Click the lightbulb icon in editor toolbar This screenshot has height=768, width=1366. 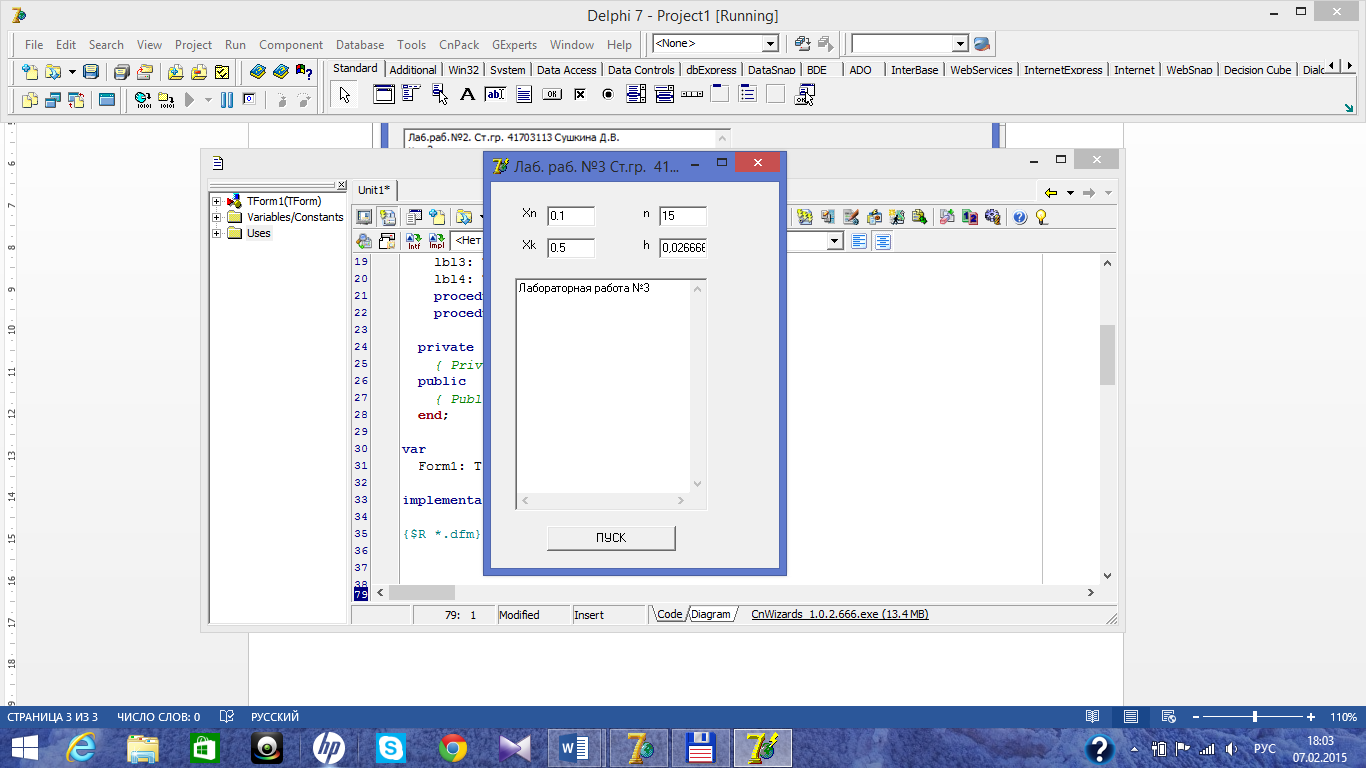pyautogui.click(x=1041, y=217)
